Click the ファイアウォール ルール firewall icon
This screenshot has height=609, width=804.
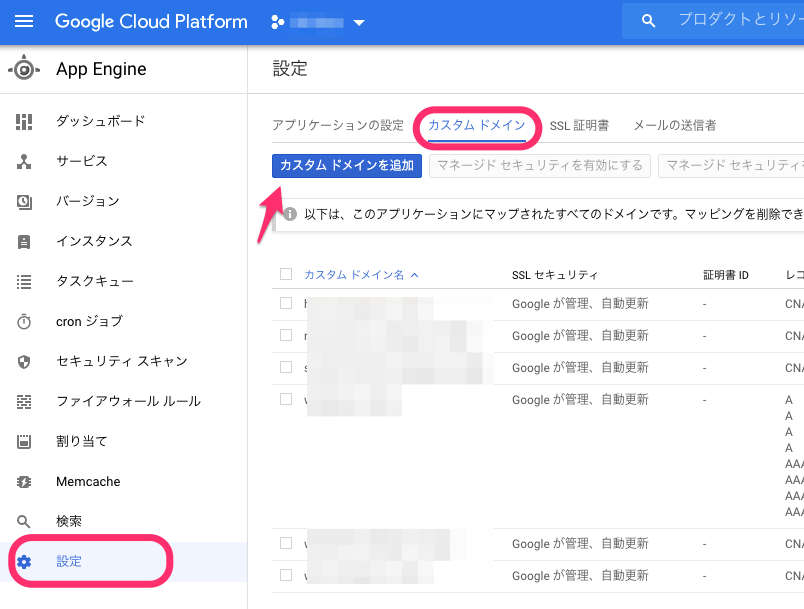tap(24, 401)
